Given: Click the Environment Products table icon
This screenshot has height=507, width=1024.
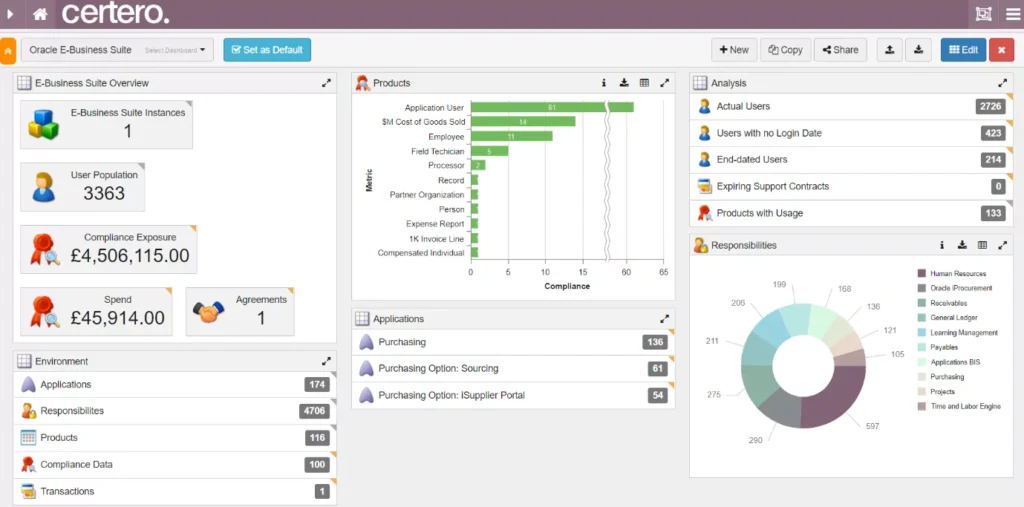Looking at the screenshot, I should 28,438.
